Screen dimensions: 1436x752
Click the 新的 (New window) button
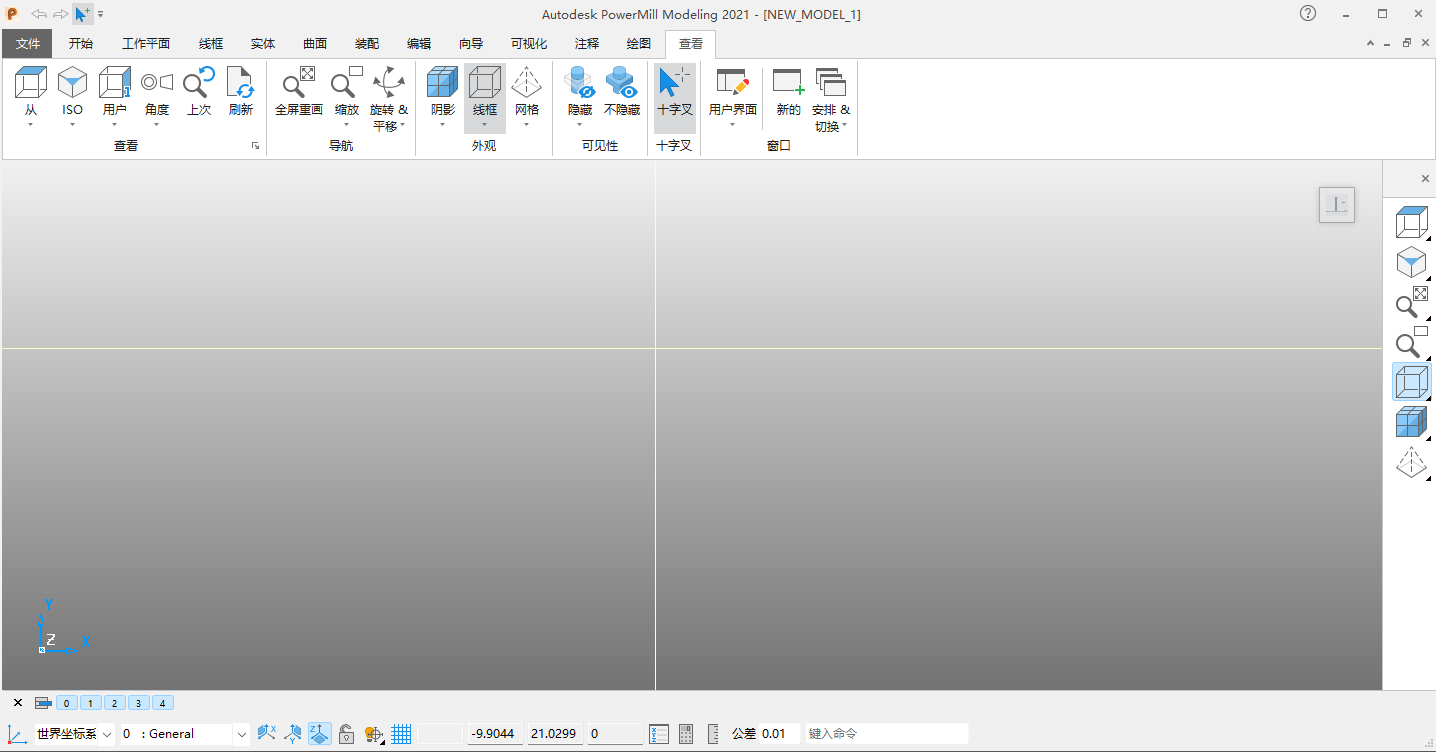coord(787,95)
